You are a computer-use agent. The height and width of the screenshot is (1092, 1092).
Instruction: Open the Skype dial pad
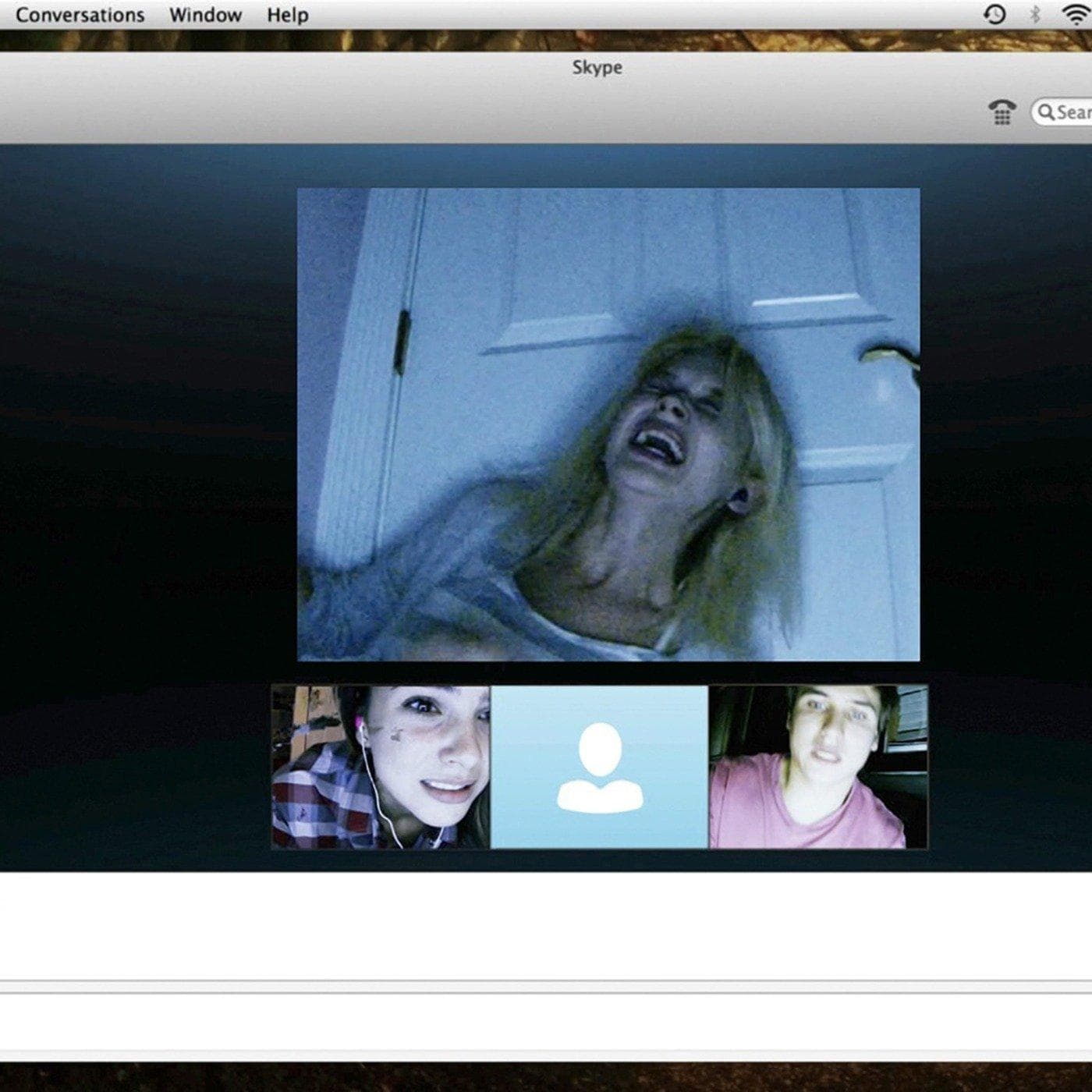tap(1002, 112)
